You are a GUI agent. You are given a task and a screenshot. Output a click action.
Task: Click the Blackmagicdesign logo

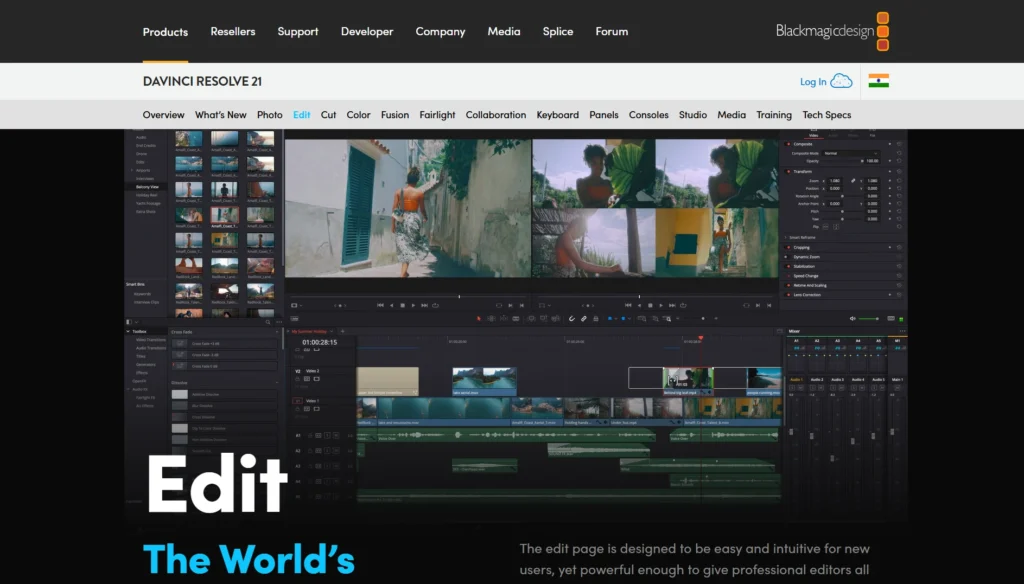(832, 31)
